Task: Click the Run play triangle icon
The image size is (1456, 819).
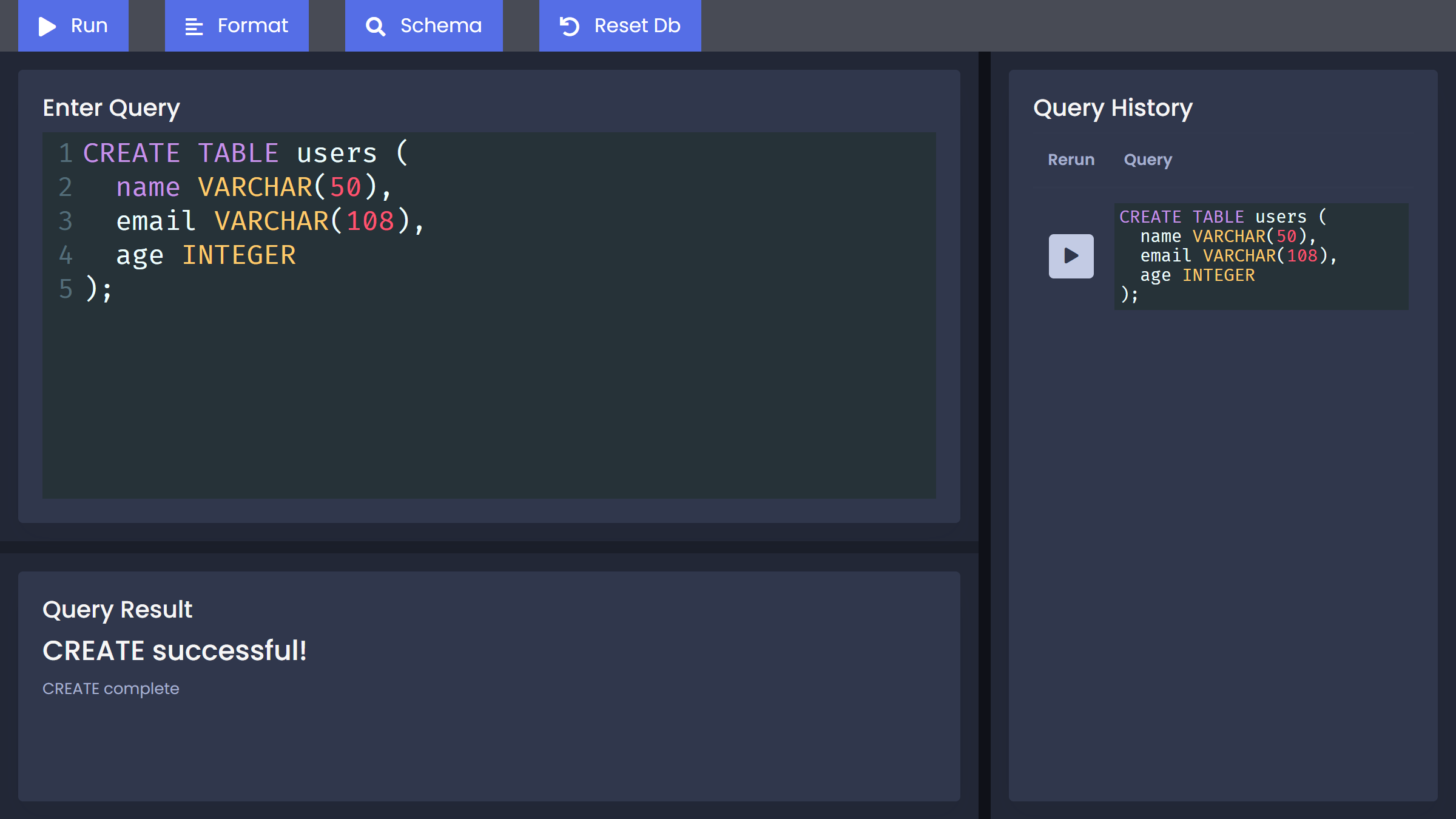Action: [x=47, y=26]
